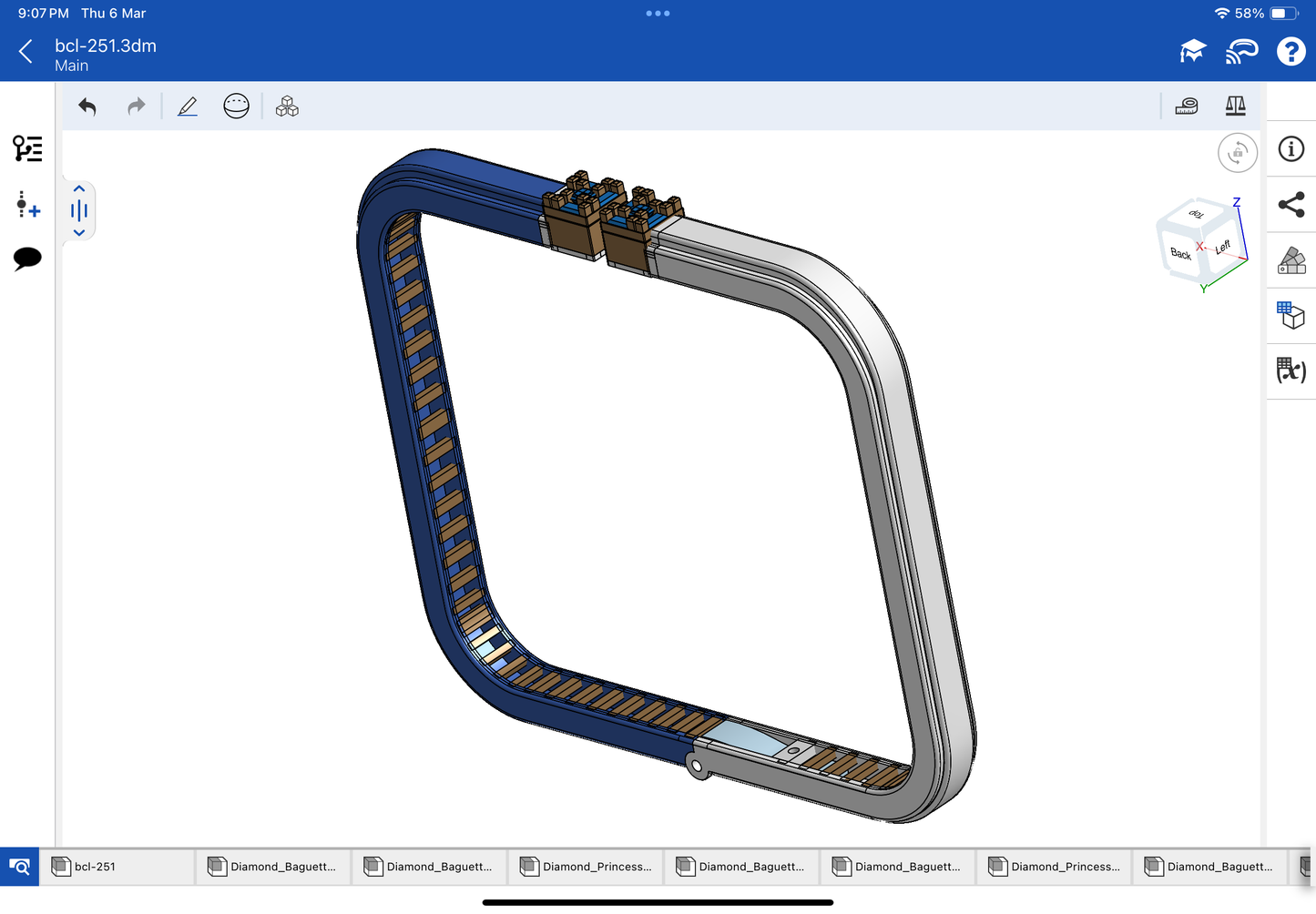Open the variables table
Screen dimensions: 1316x914
click(1290, 370)
